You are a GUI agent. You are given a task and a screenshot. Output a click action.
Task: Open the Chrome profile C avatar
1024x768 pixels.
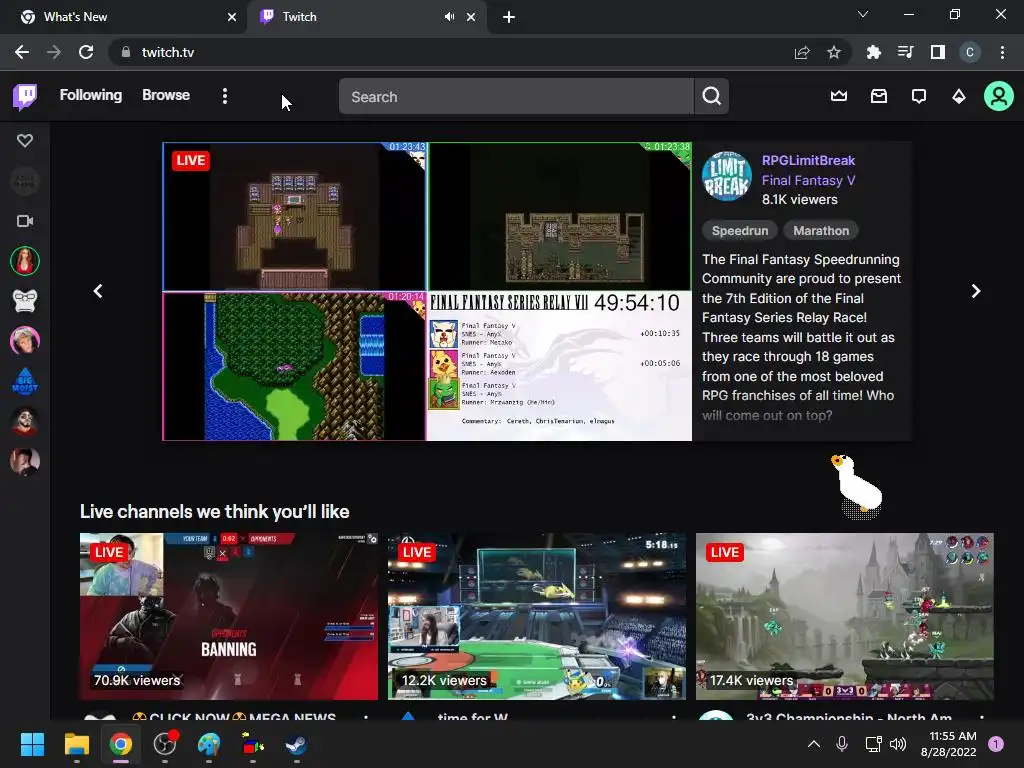pyautogui.click(x=970, y=52)
